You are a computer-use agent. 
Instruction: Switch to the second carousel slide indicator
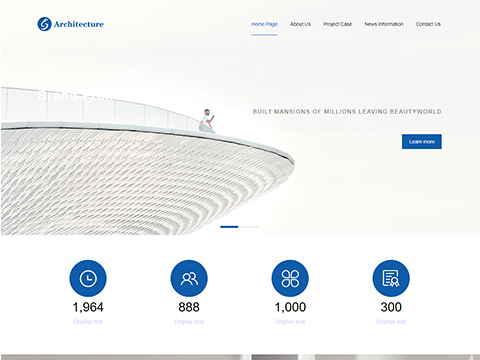click(250, 227)
